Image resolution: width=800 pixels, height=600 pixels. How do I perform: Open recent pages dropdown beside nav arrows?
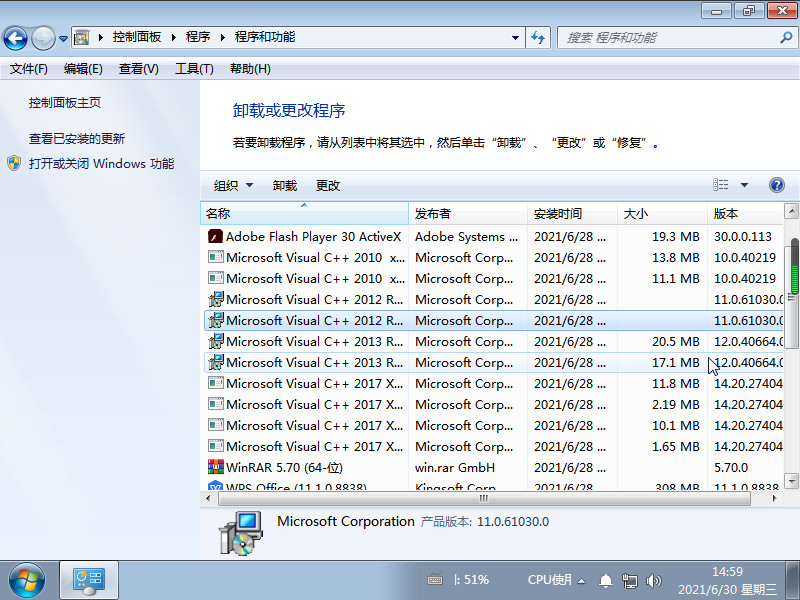point(63,38)
